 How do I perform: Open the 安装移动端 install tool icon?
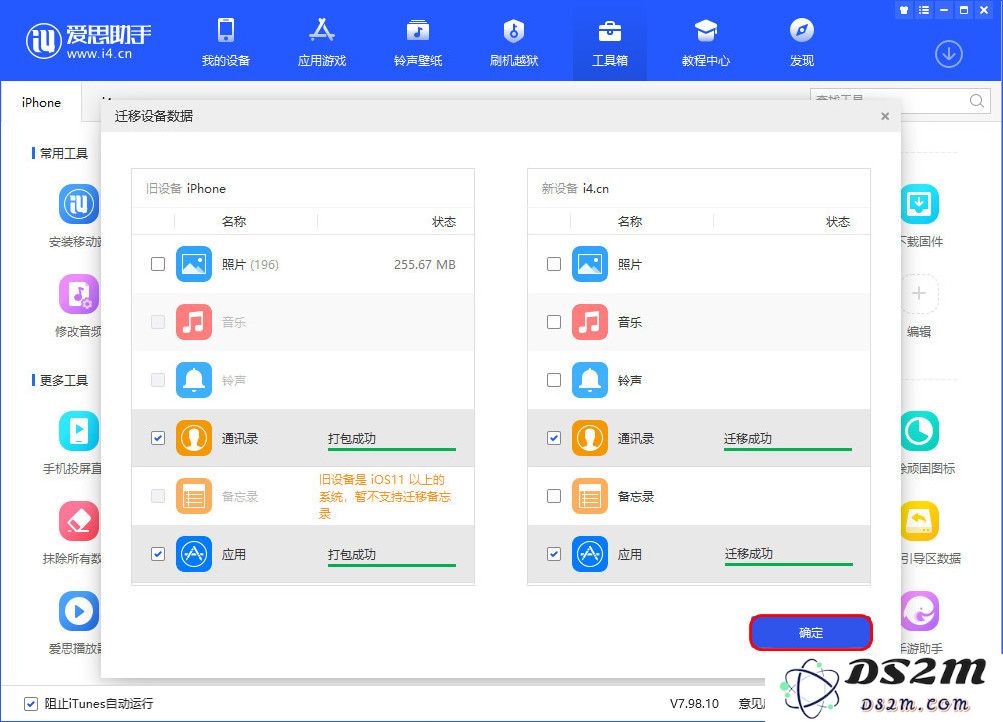79,204
